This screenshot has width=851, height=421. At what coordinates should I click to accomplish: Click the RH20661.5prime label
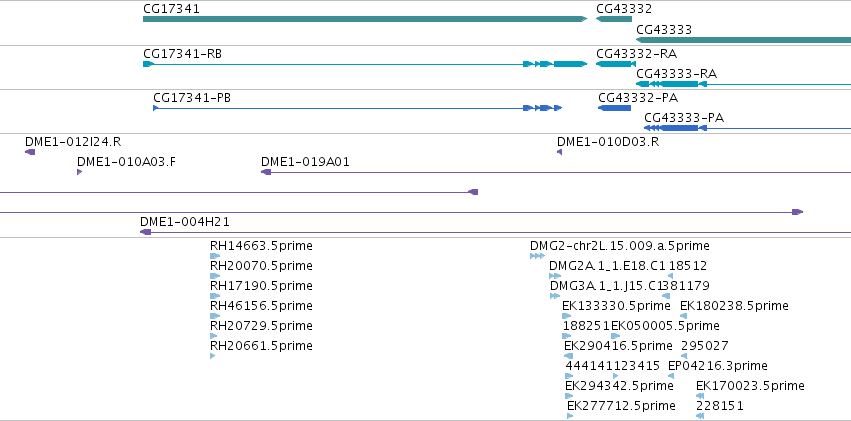coord(261,346)
